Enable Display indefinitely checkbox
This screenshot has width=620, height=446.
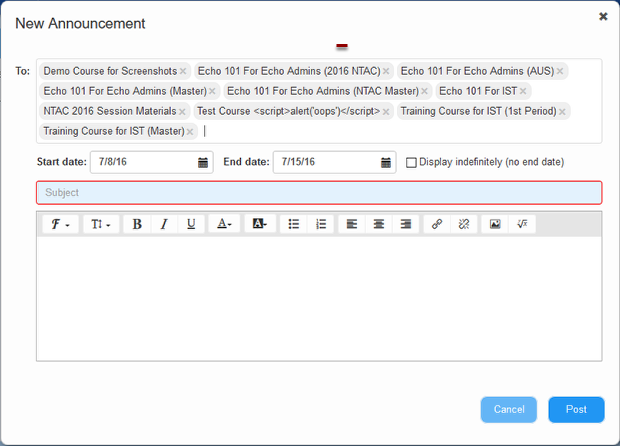click(x=411, y=163)
